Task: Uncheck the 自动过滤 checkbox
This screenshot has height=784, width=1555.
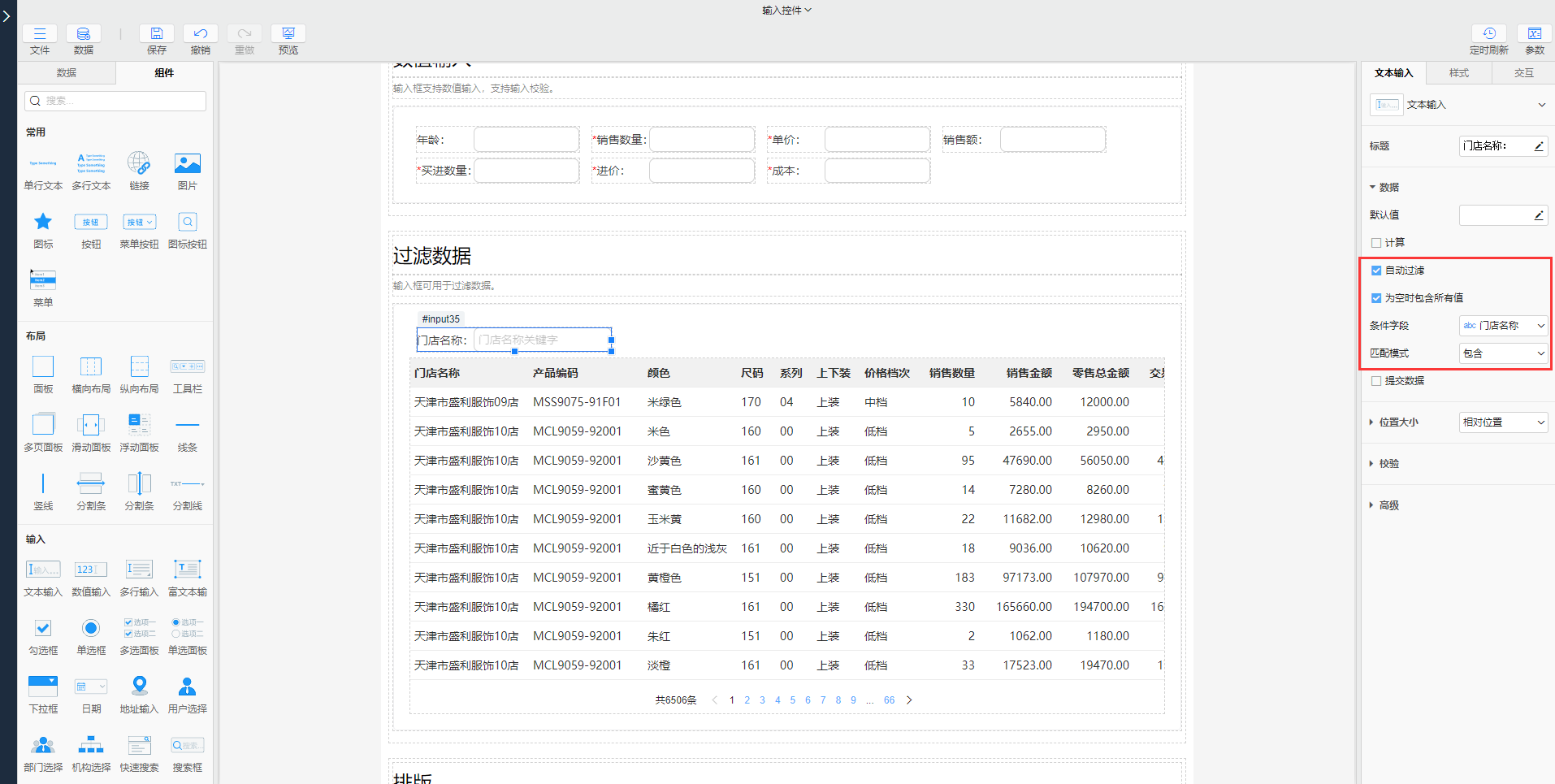Action: [1376, 271]
